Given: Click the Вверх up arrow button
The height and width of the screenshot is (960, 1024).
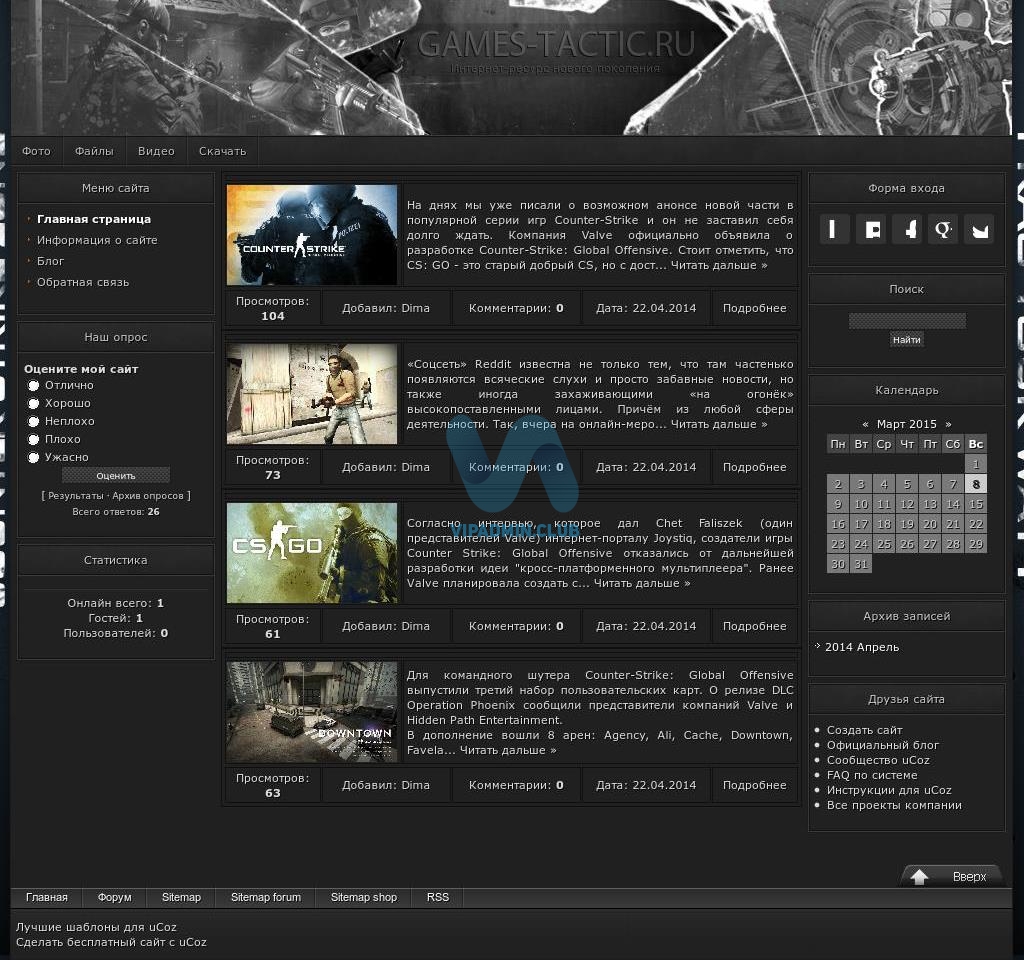Looking at the screenshot, I should [x=950, y=876].
